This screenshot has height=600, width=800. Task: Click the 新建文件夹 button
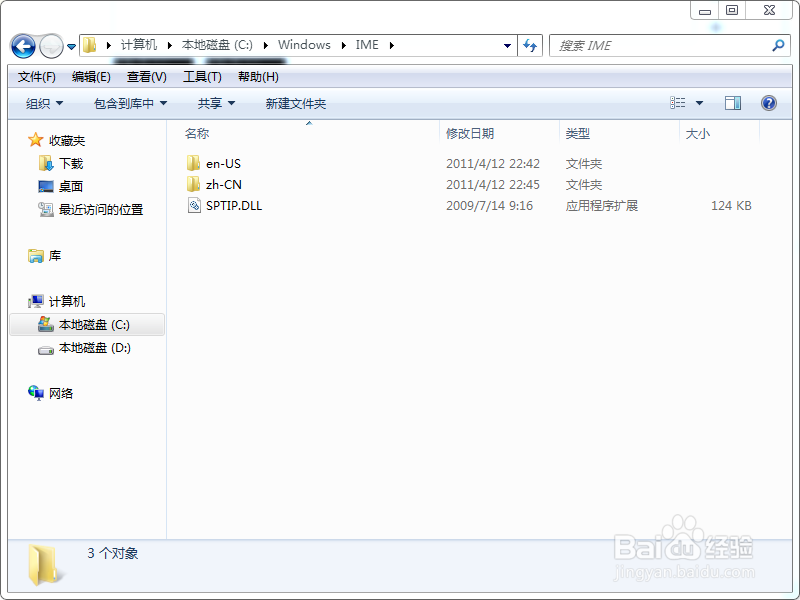pos(295,104)
